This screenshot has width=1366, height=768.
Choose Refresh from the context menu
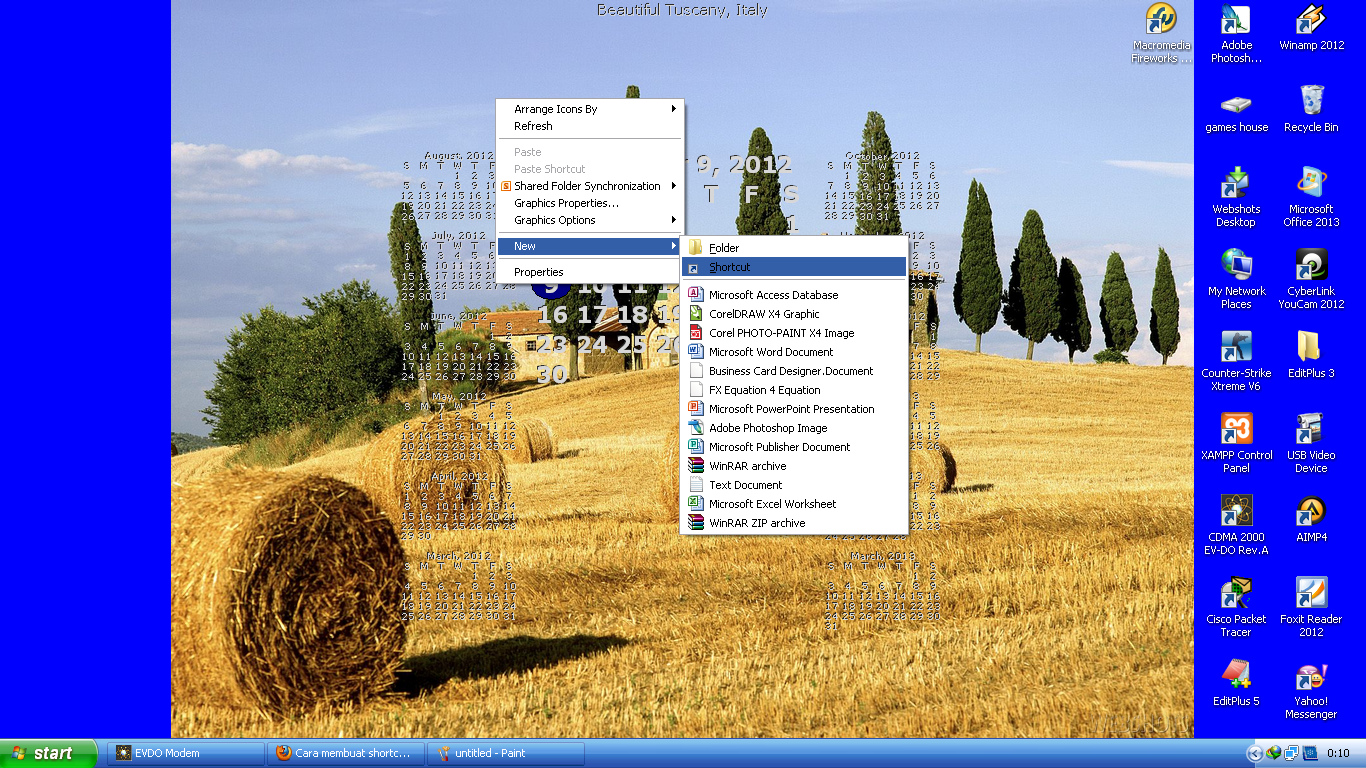(x=590, y=126)
